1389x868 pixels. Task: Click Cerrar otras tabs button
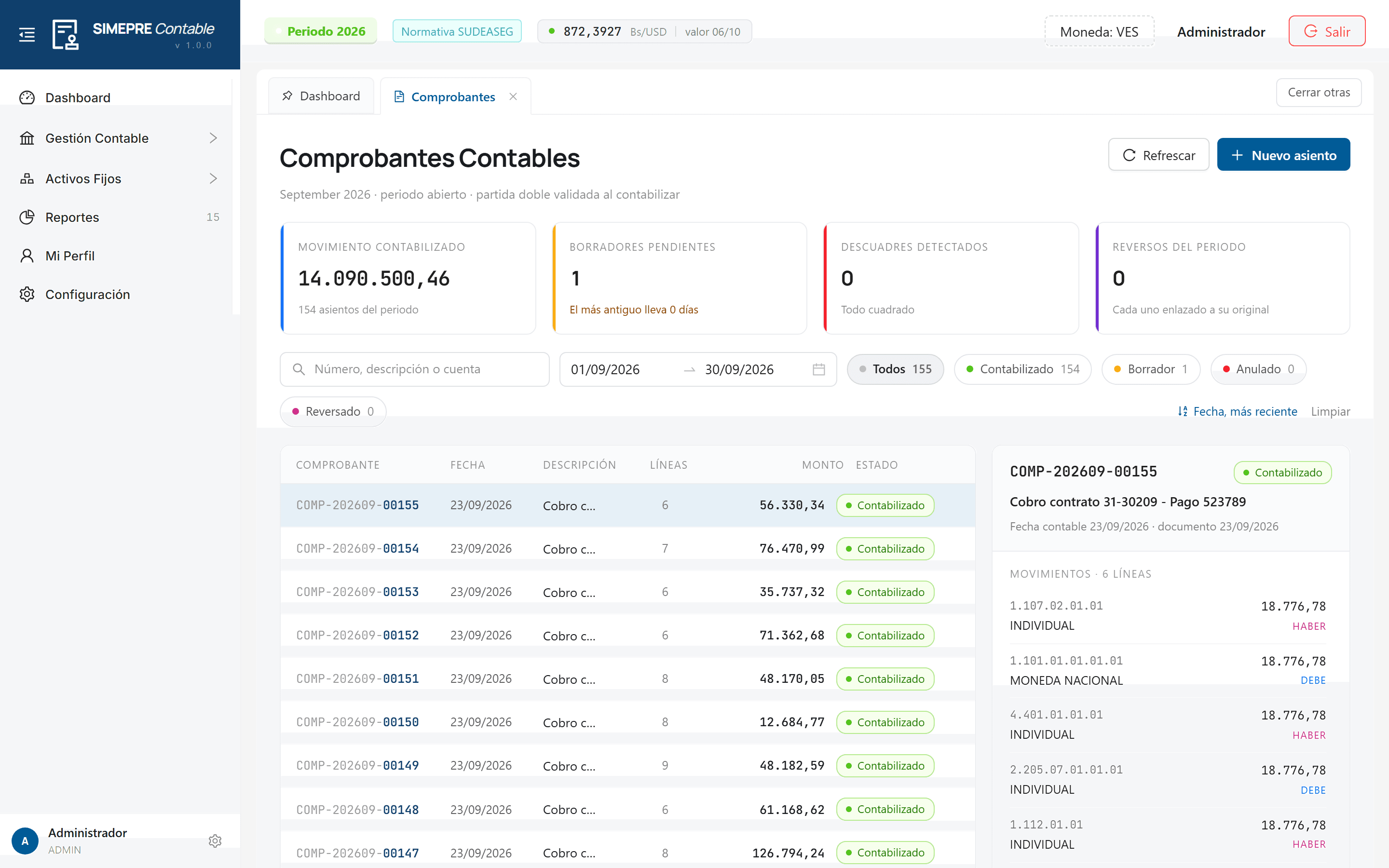tap(1319, 93)
